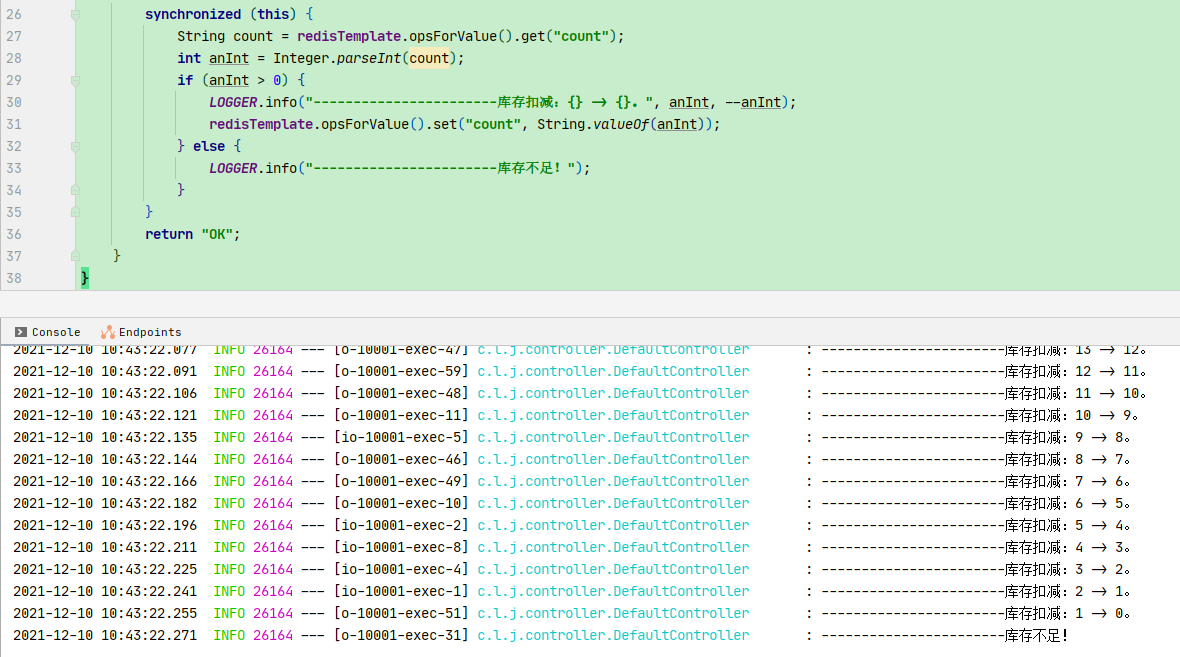The image size is (1180, 657).
Task: Click line number 36 in the gutter
Action: point(14,234)
